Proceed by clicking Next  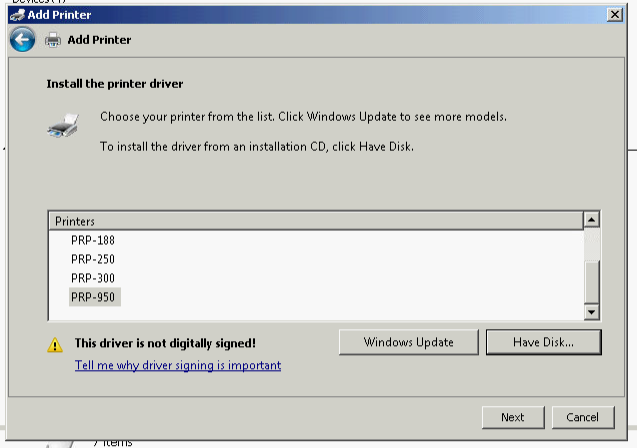coord(512,417)
